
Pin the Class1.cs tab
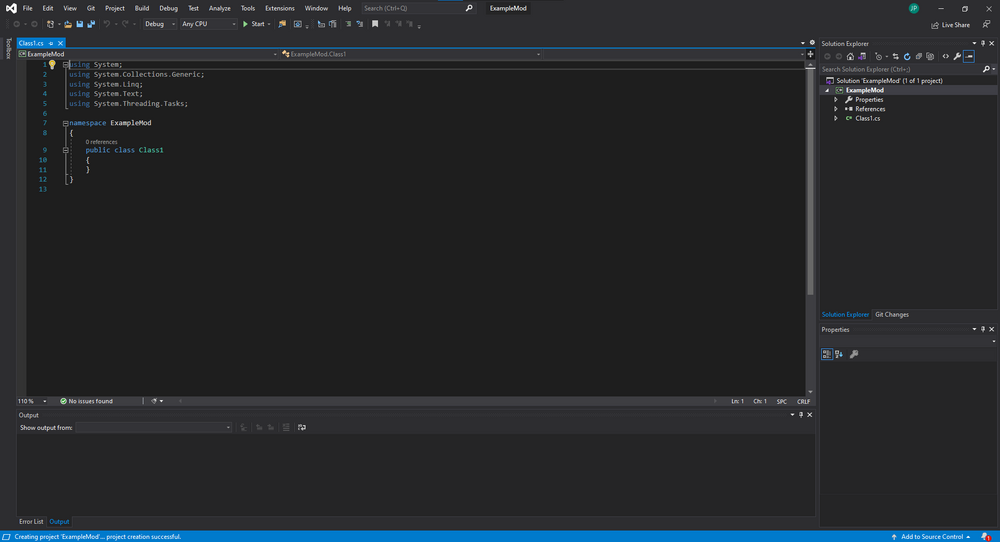click(51, 43)
